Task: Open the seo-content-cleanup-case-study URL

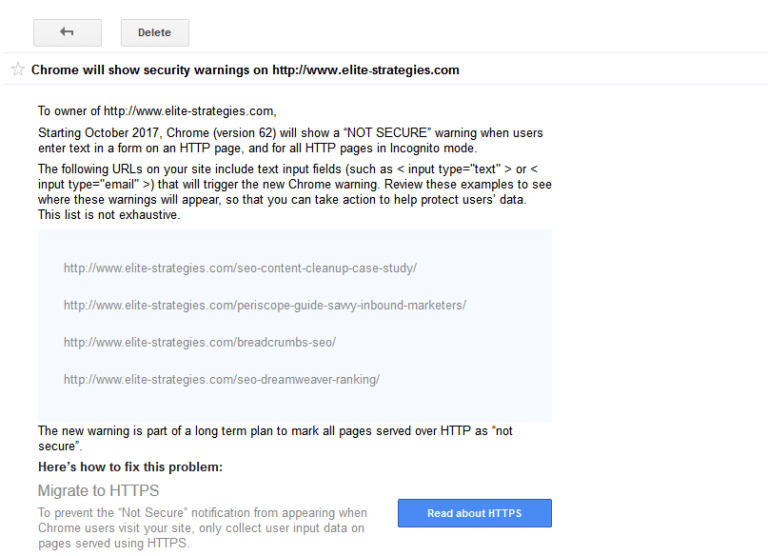Action: click(x=240, y=268)
